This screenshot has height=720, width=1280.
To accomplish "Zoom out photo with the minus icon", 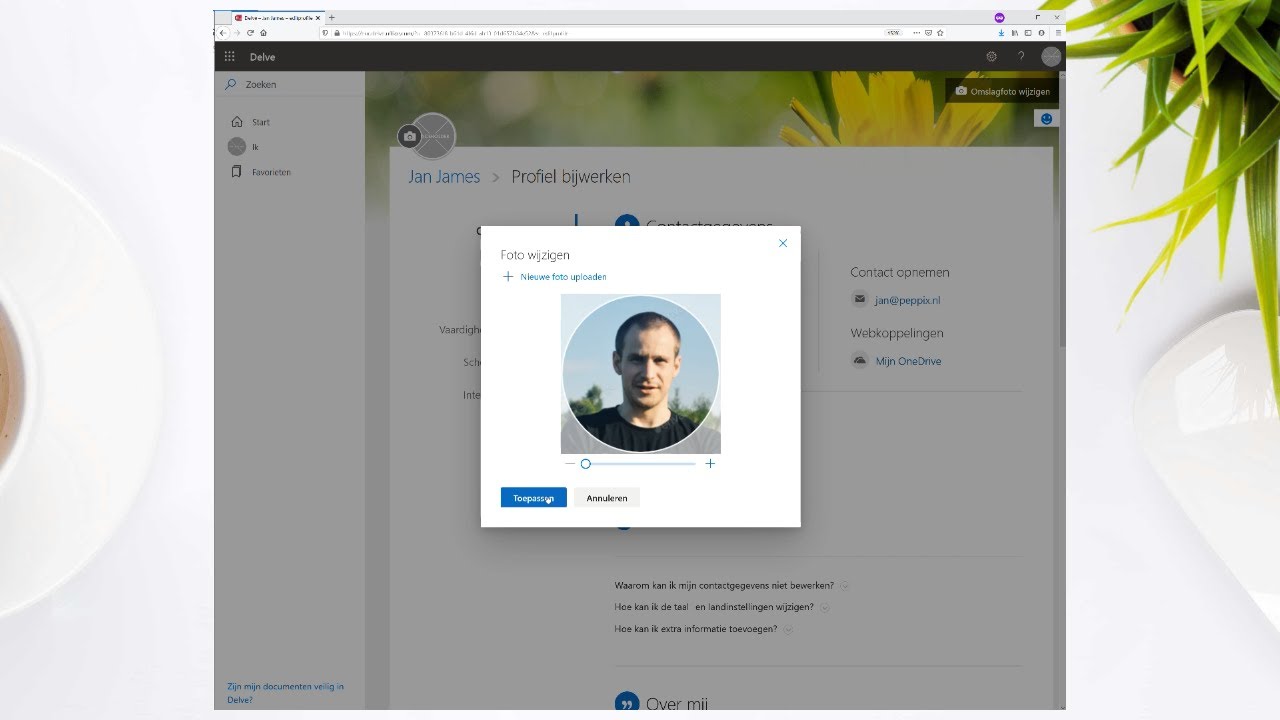I will coord(570,464).
